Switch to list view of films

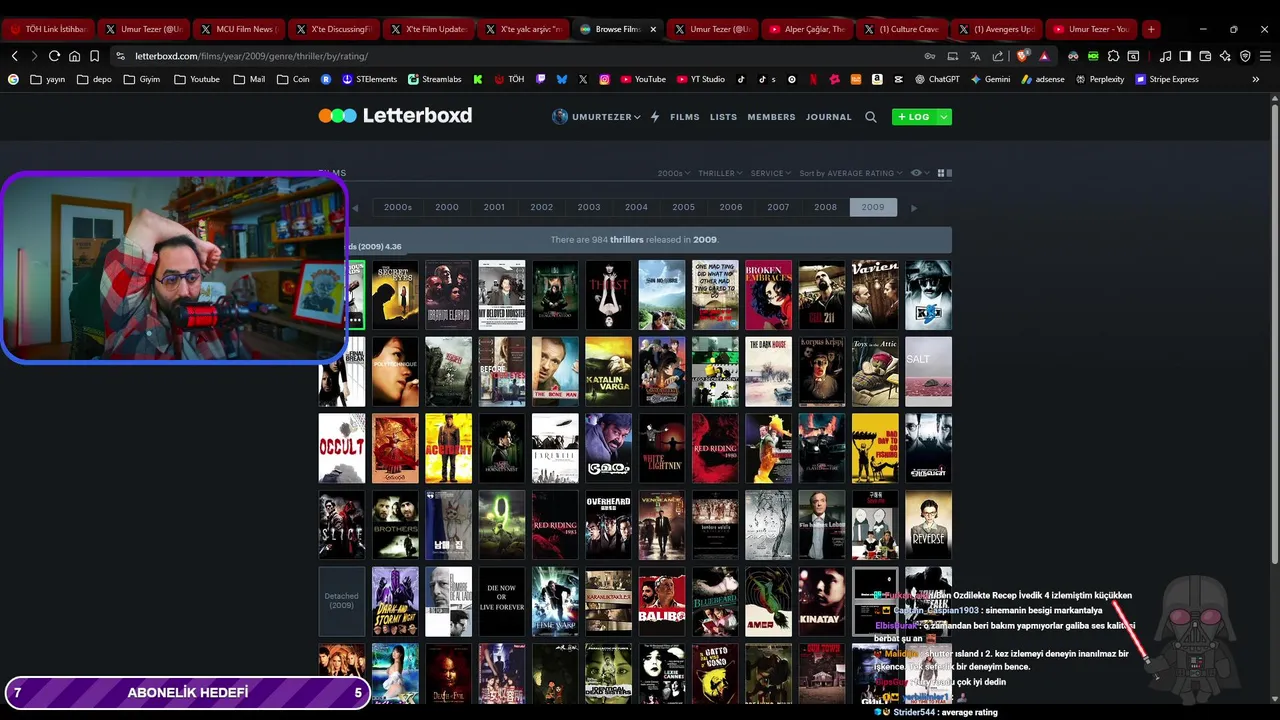point(949,173)
